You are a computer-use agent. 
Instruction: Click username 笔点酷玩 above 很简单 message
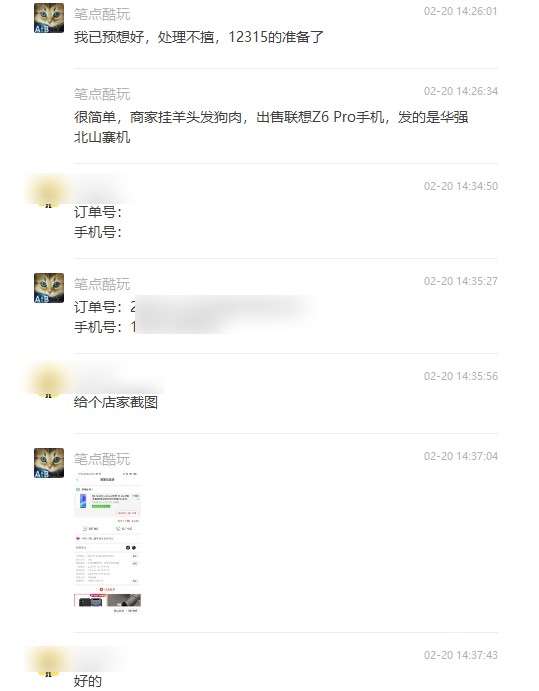pos(102,94)
